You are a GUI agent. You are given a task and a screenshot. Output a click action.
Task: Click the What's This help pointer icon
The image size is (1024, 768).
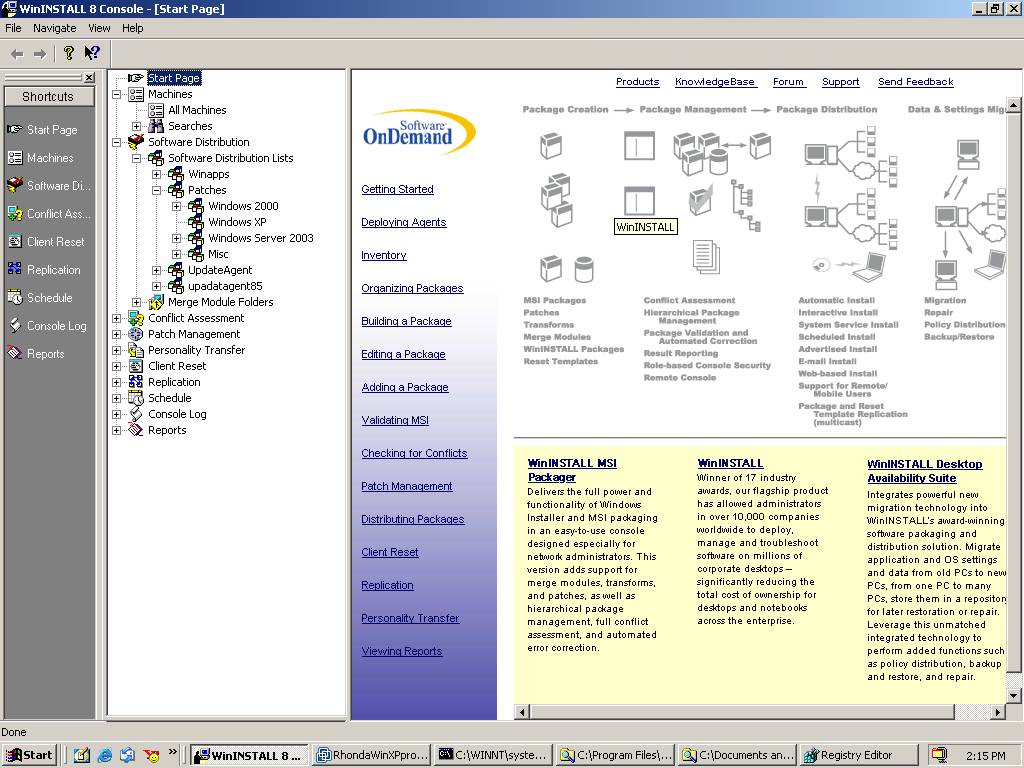(92, 53)
